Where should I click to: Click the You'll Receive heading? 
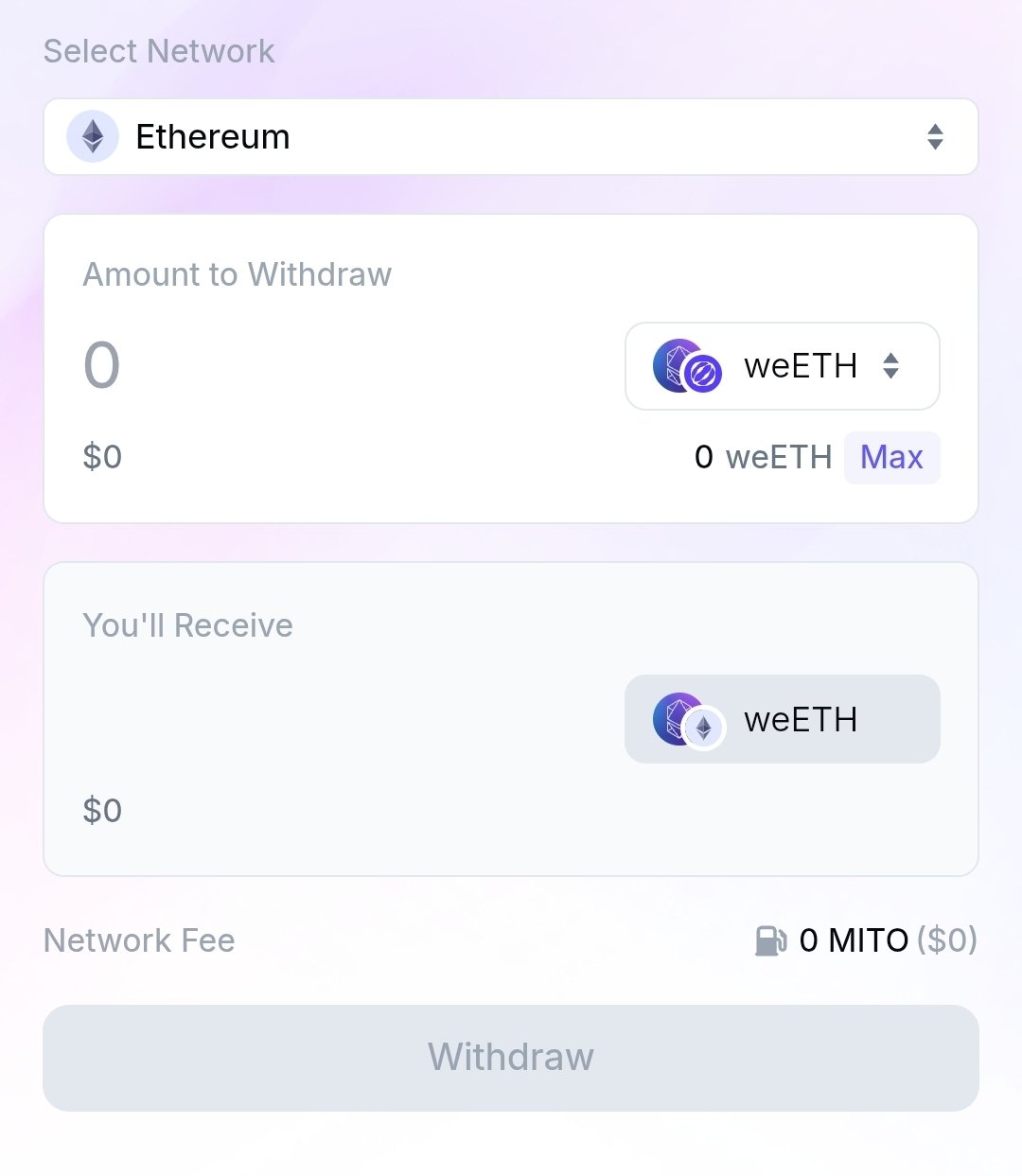tap(187, 625)
